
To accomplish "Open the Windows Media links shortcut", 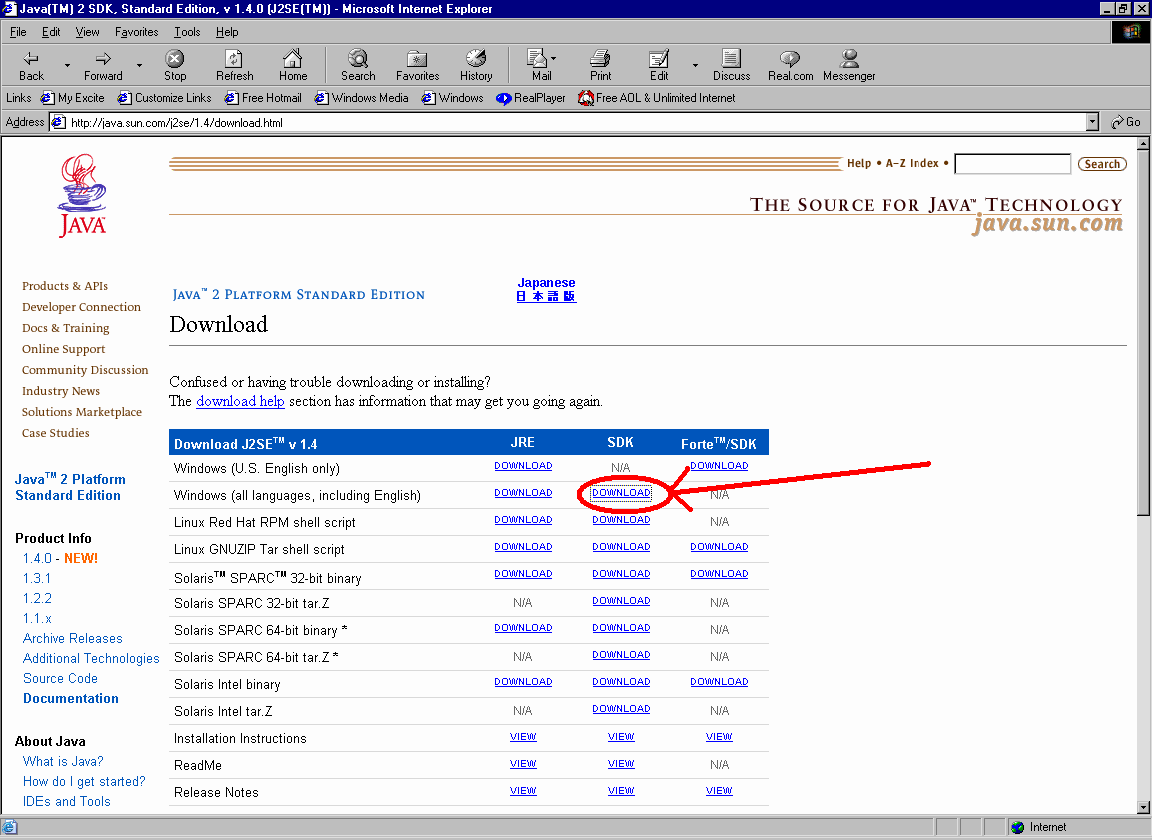I will 361,98.
